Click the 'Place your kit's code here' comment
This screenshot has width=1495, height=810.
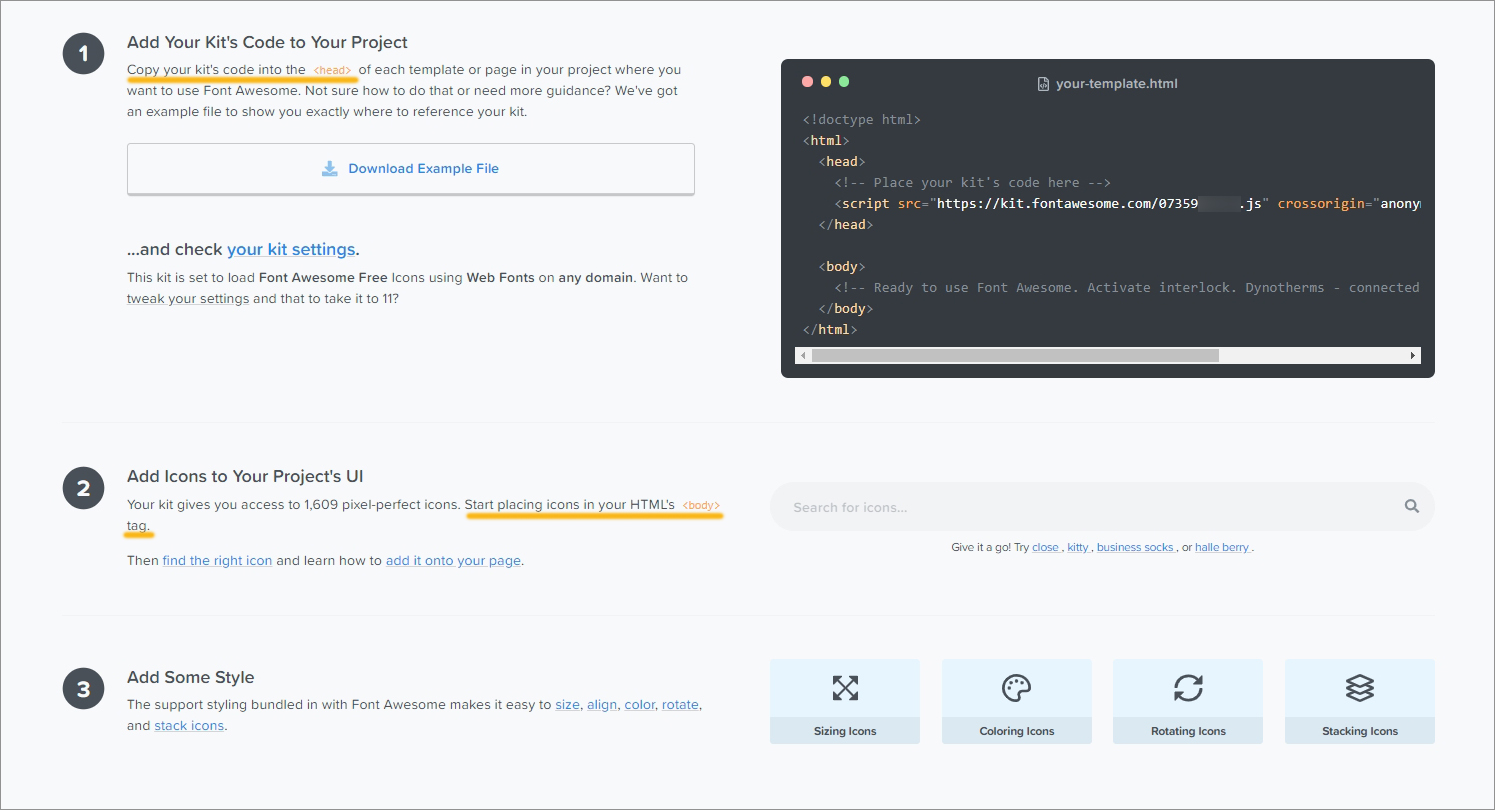(x=973, y=183)
